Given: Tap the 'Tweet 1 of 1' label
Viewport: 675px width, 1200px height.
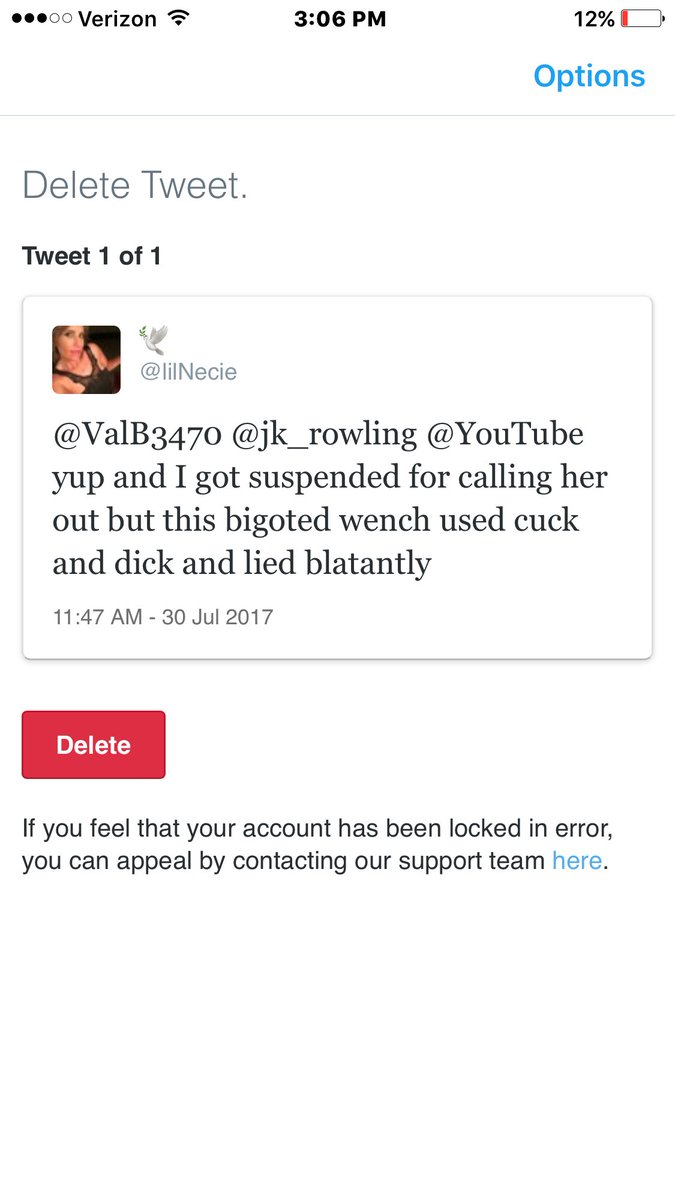Looking at the screenshot, I should pos(92,256).
